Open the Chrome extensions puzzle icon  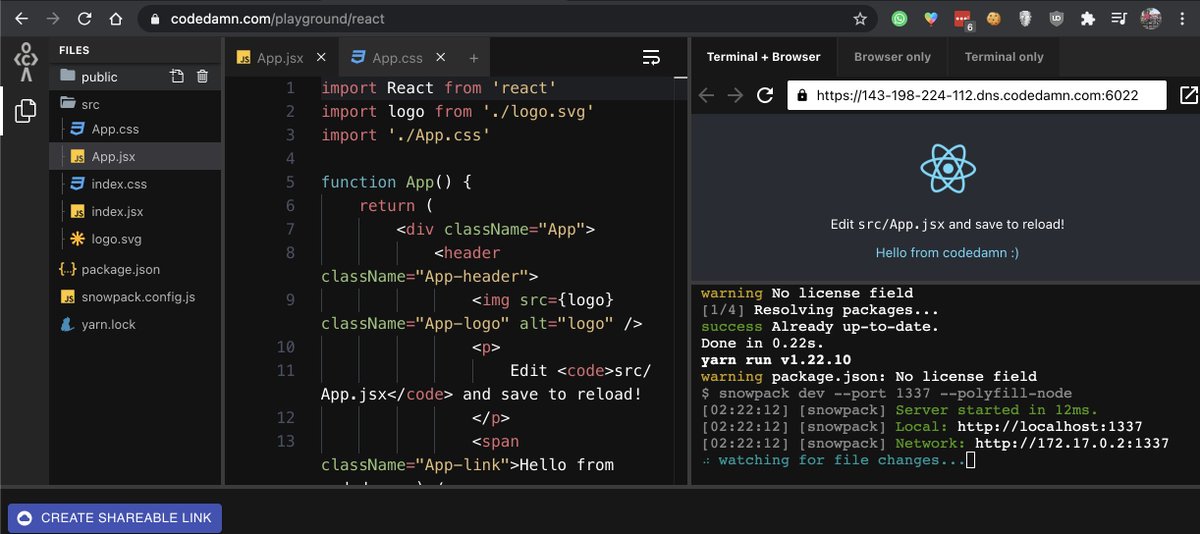(x=1088, y=18)
